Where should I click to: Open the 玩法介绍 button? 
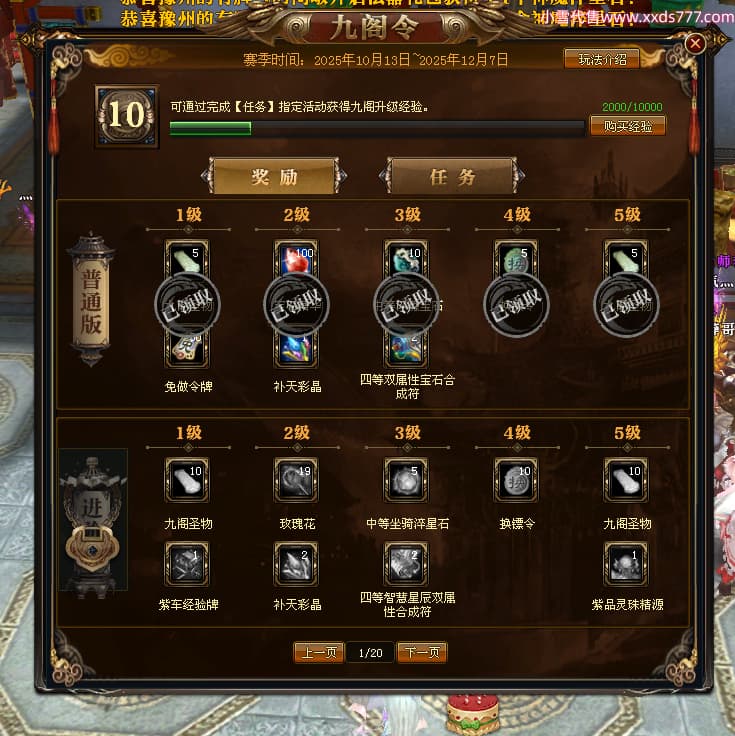tap(602, 59)
